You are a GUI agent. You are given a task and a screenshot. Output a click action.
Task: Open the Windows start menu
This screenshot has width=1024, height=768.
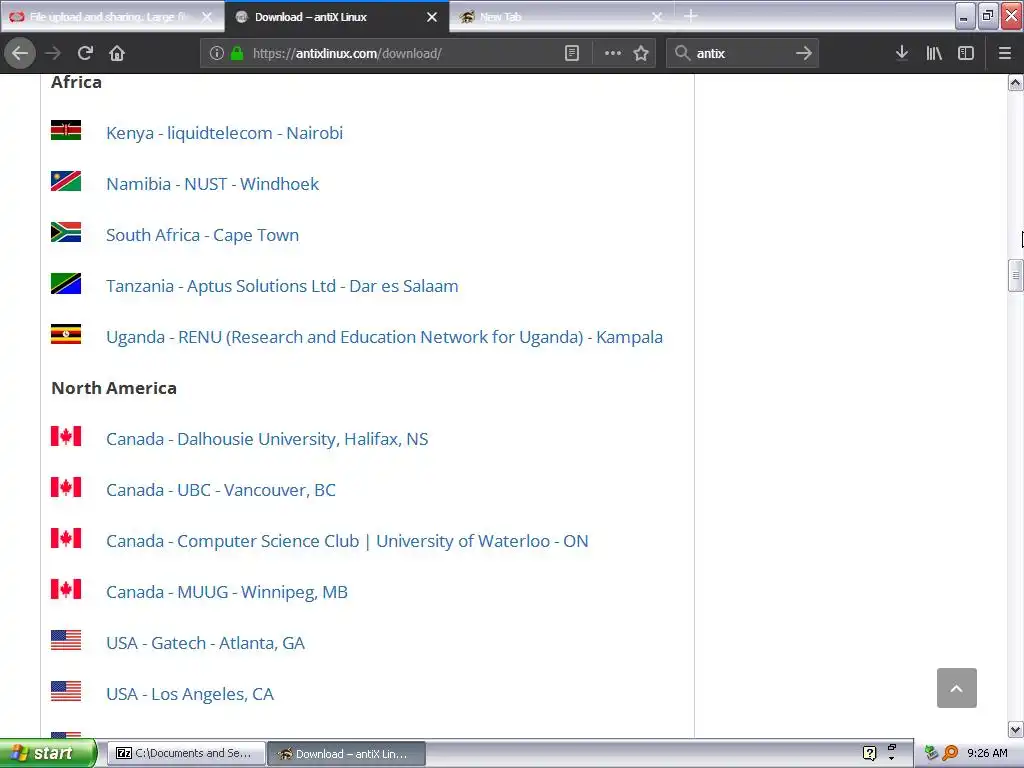(x=48, y=753)
